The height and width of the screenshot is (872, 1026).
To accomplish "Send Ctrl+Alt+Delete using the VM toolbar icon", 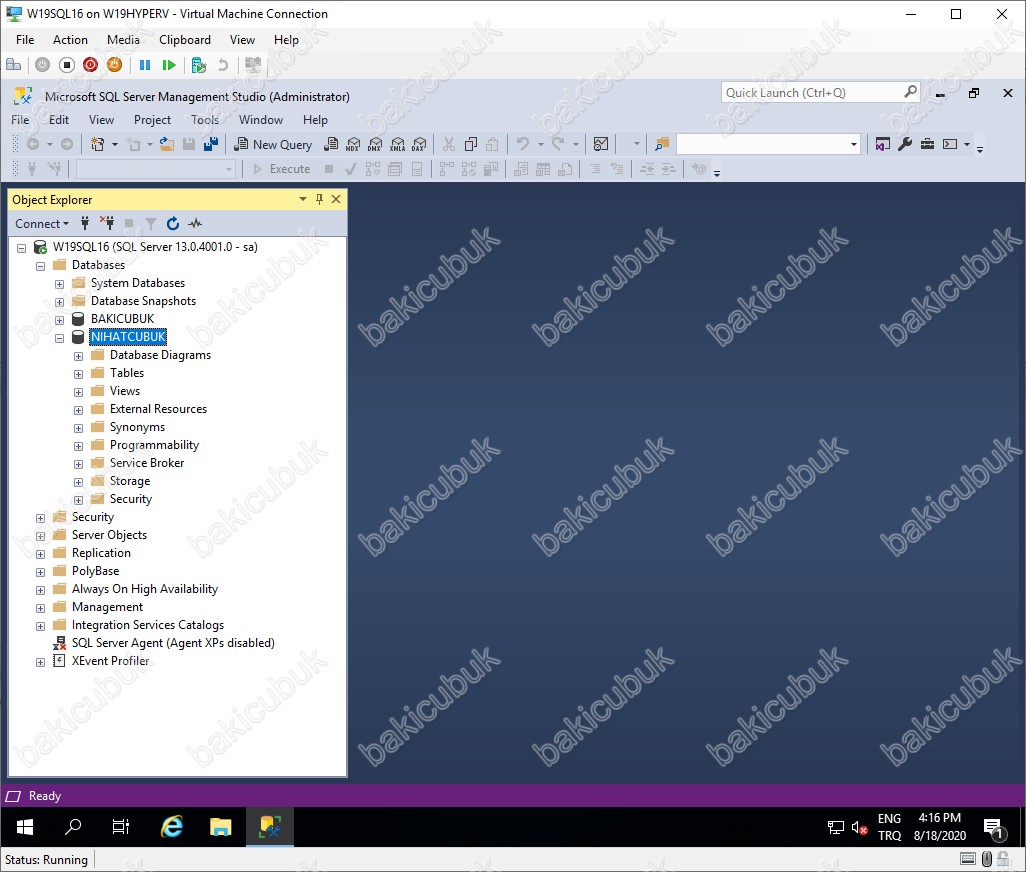I will pyautogui.click(x=13, y=65).
